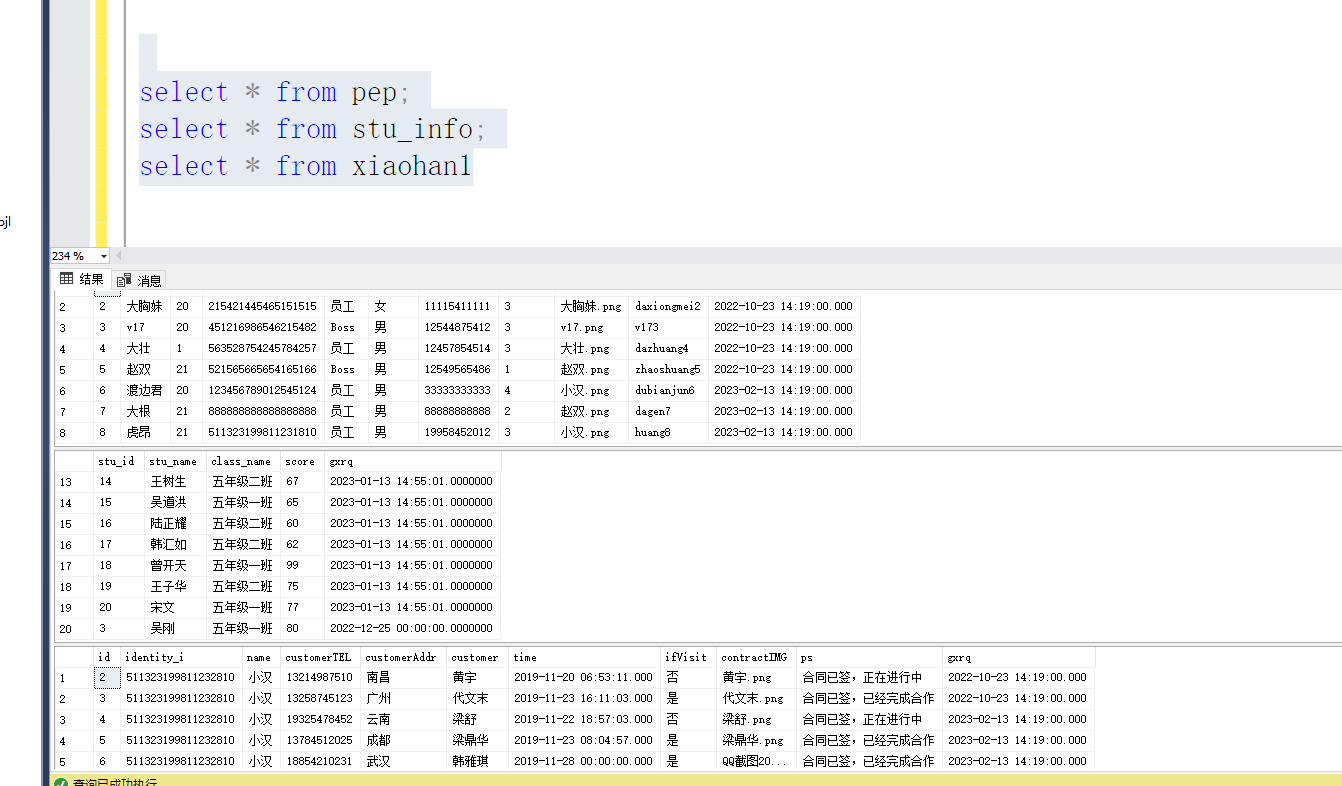Viewport: 1342px width, 786px height.
Task: Click cell 888888888888888888
Action: coord(263,411)
